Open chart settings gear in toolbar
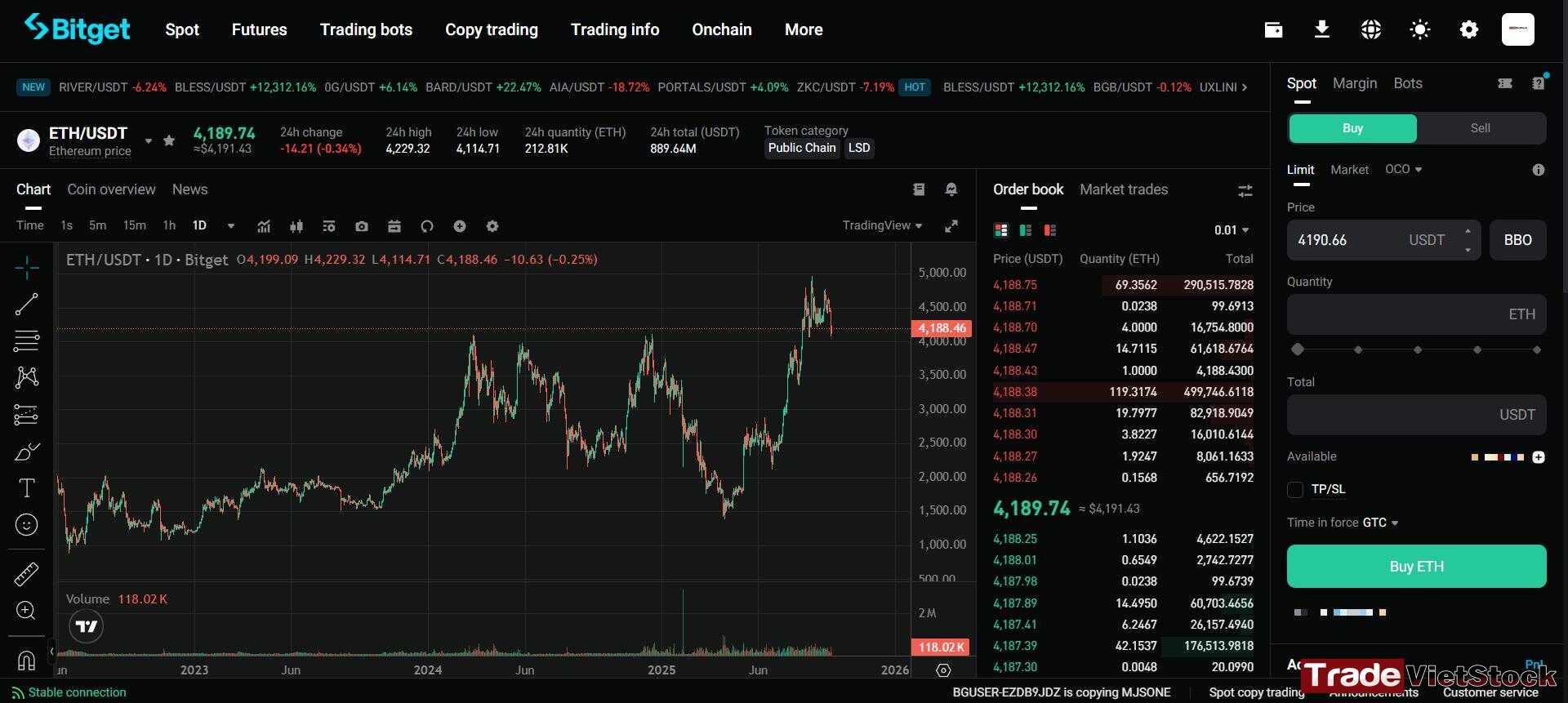 pos(492,226)
